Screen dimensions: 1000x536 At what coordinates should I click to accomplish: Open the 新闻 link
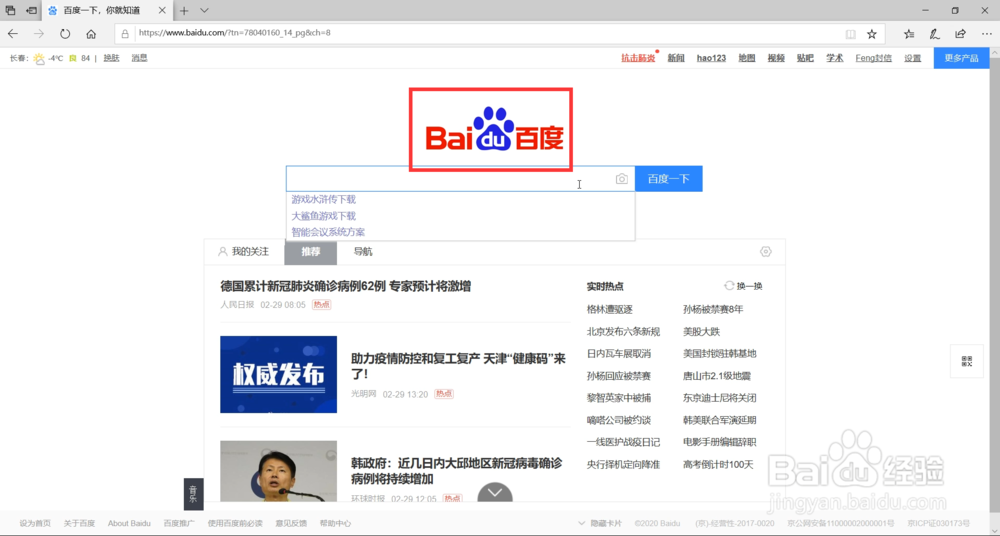pyautogui.click(x=676, y=58)
